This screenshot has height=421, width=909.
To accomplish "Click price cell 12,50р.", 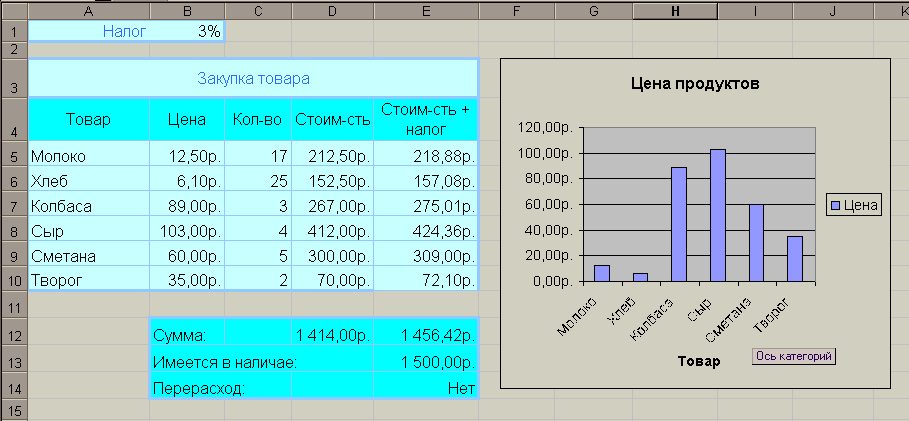I will [187, 156].
